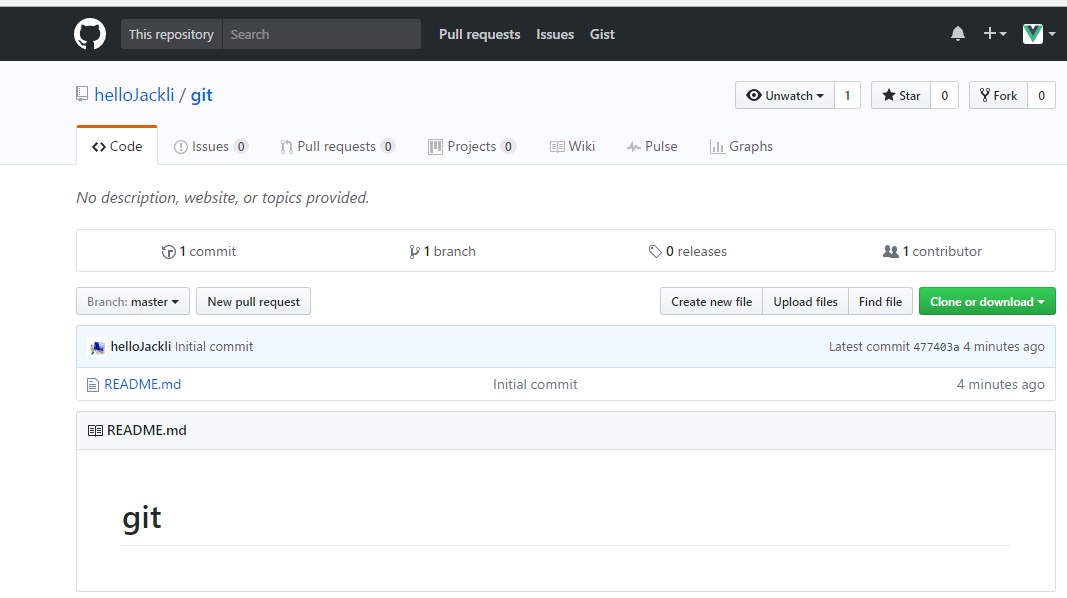Switch to the Pulse tab
Screen dimensions: 1067x598
click(652, 146)
